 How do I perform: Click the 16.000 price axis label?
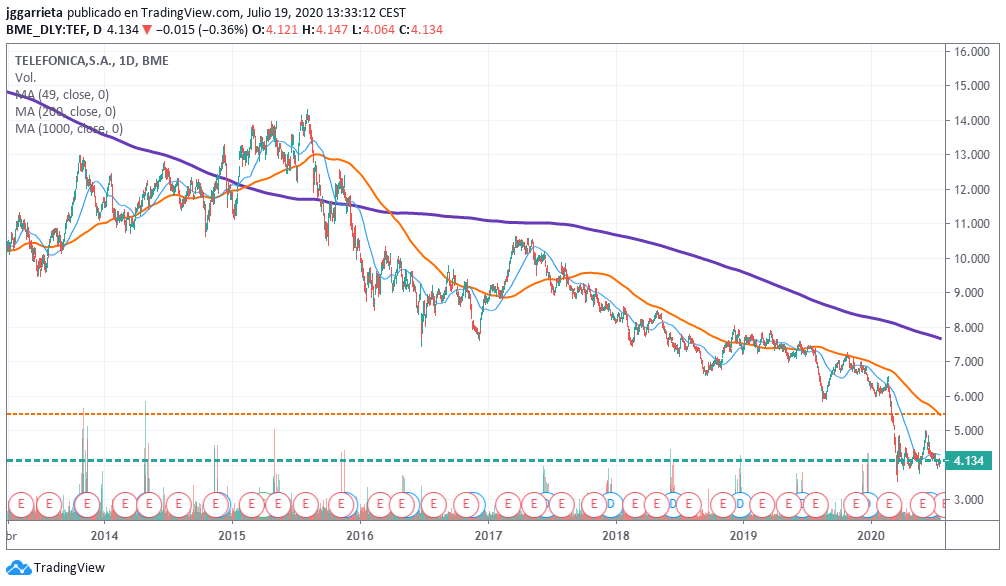[971, 51]
